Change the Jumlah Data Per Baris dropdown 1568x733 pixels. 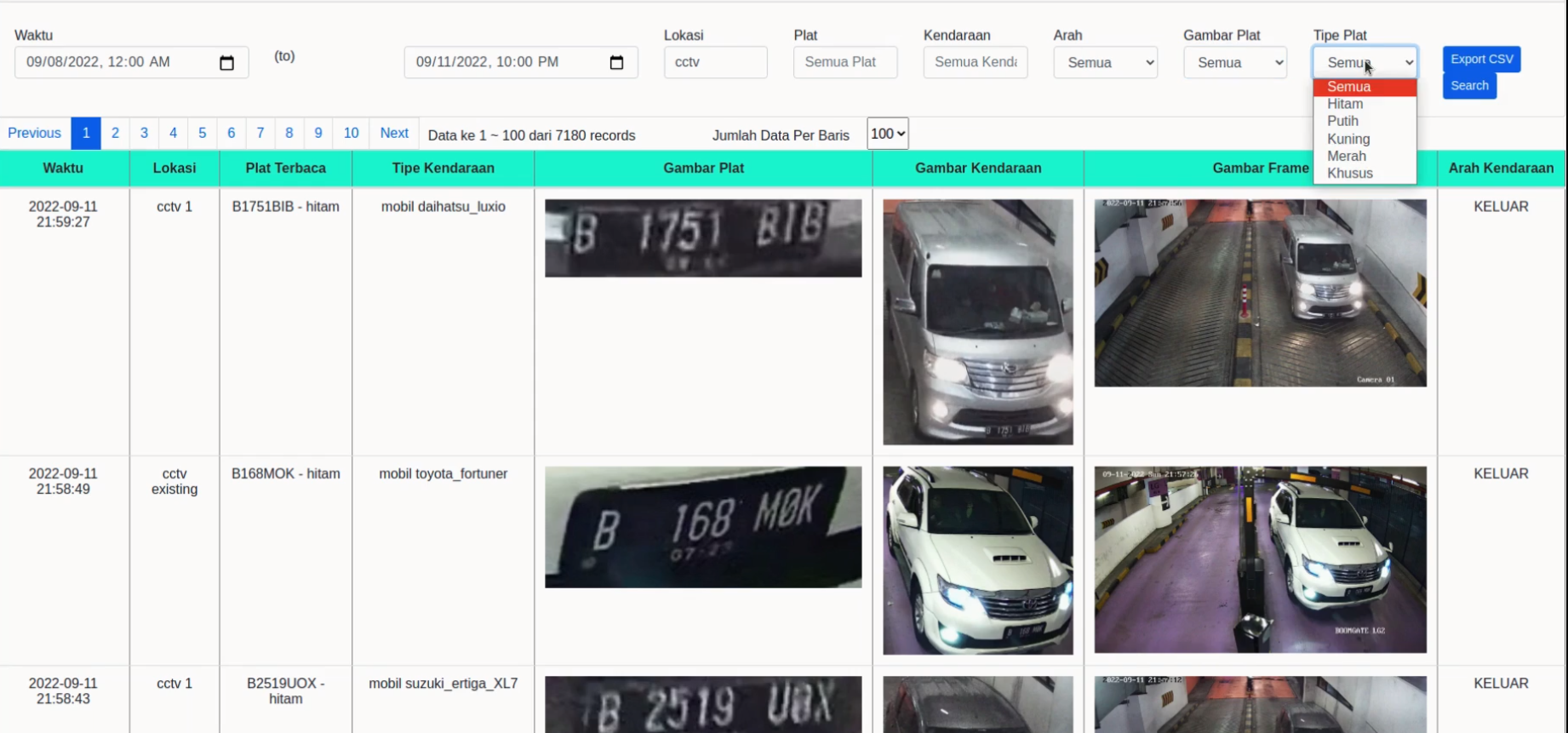tap(888, 134)
